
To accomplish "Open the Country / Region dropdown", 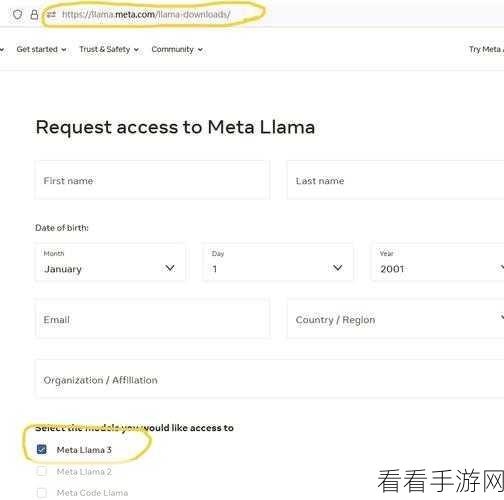I will 395,319.
